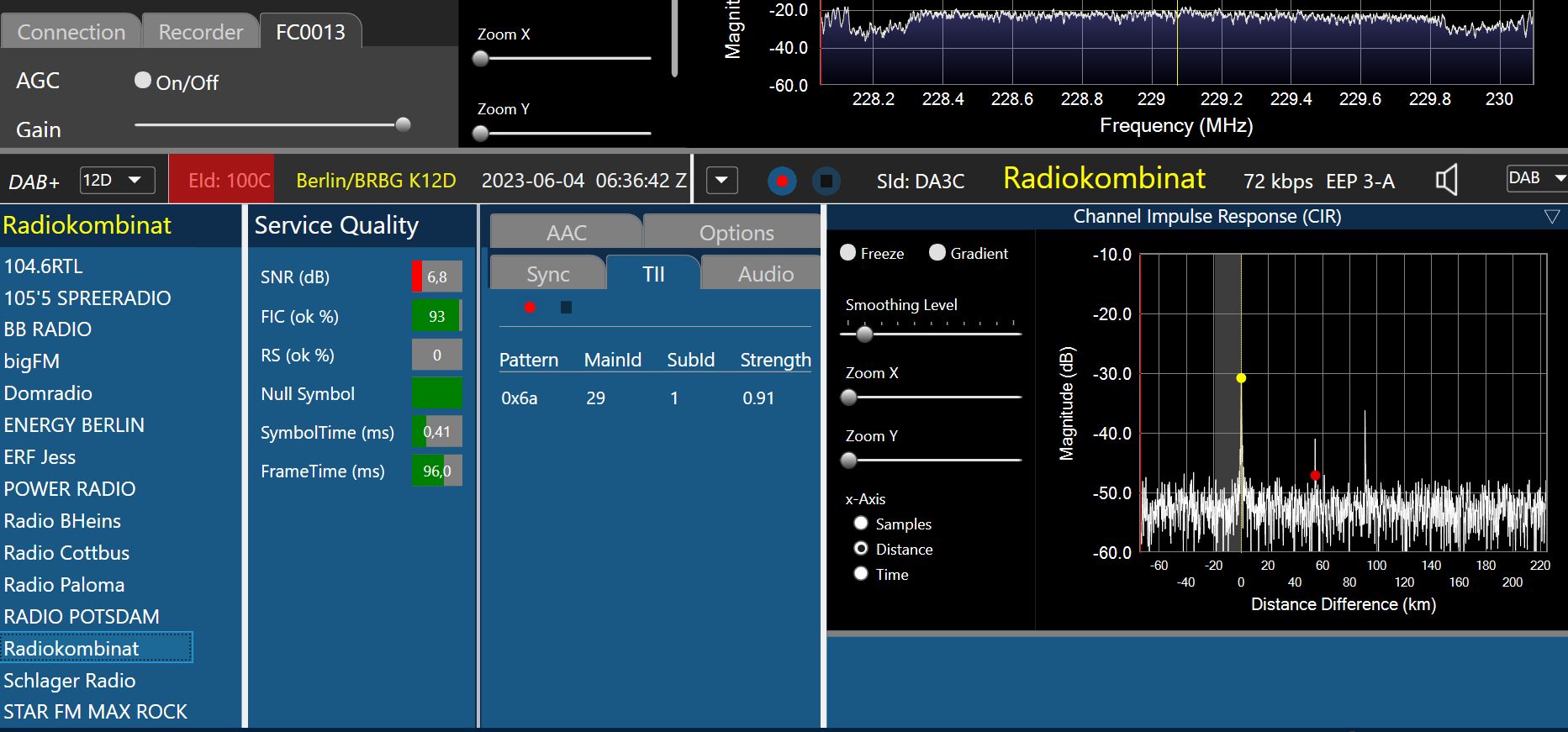Click the red record dot in TII tab

(530, 308)
